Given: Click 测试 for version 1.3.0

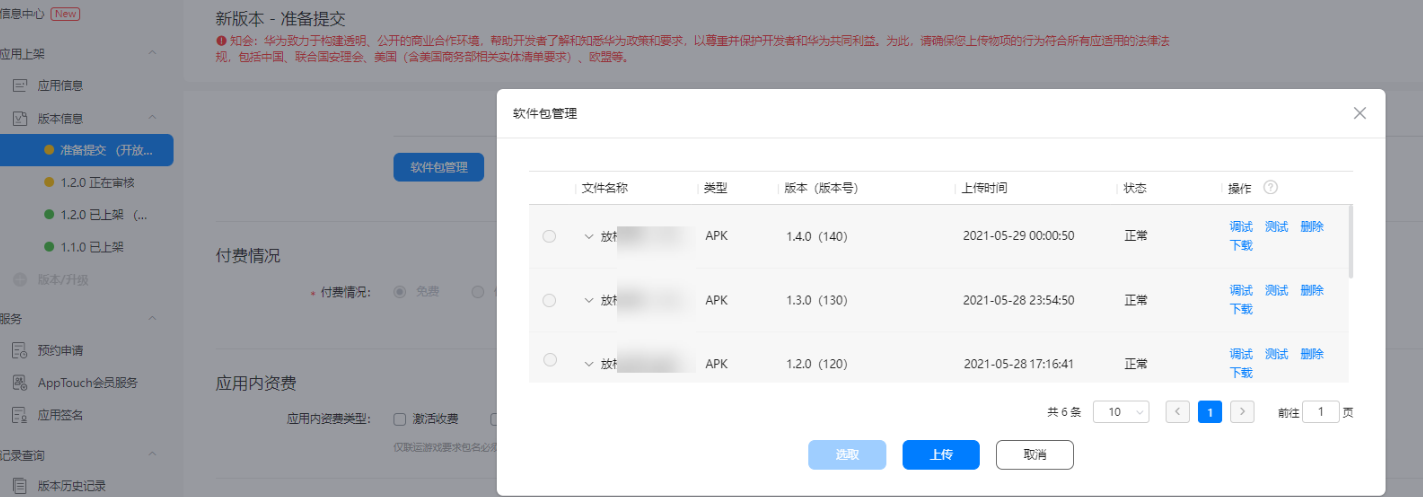Looking at the screenshot, I should click(x=1276, y=291).
